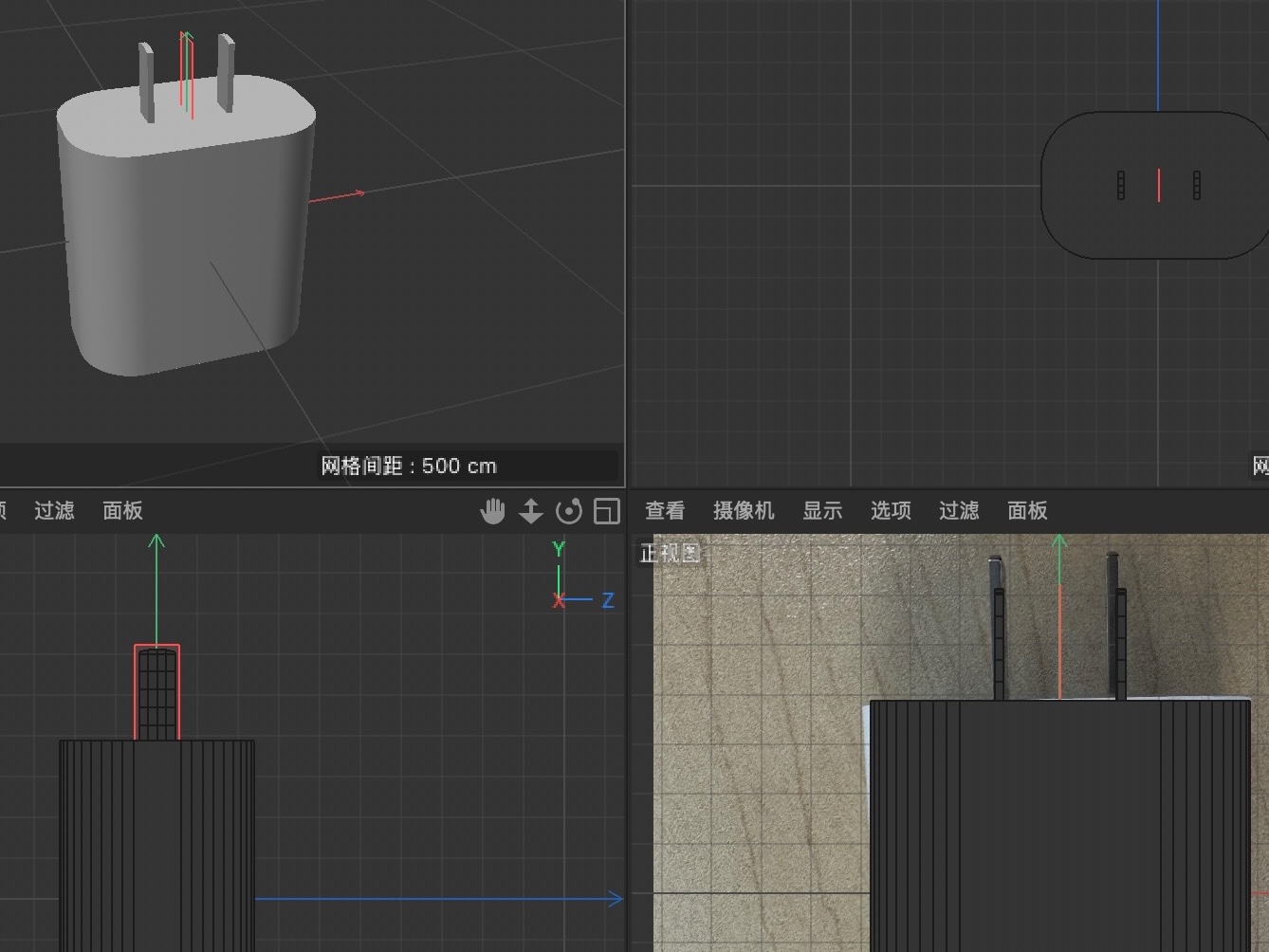Open 显示 menu in front view
1269x952 pixels.
[x=822, y=511]
